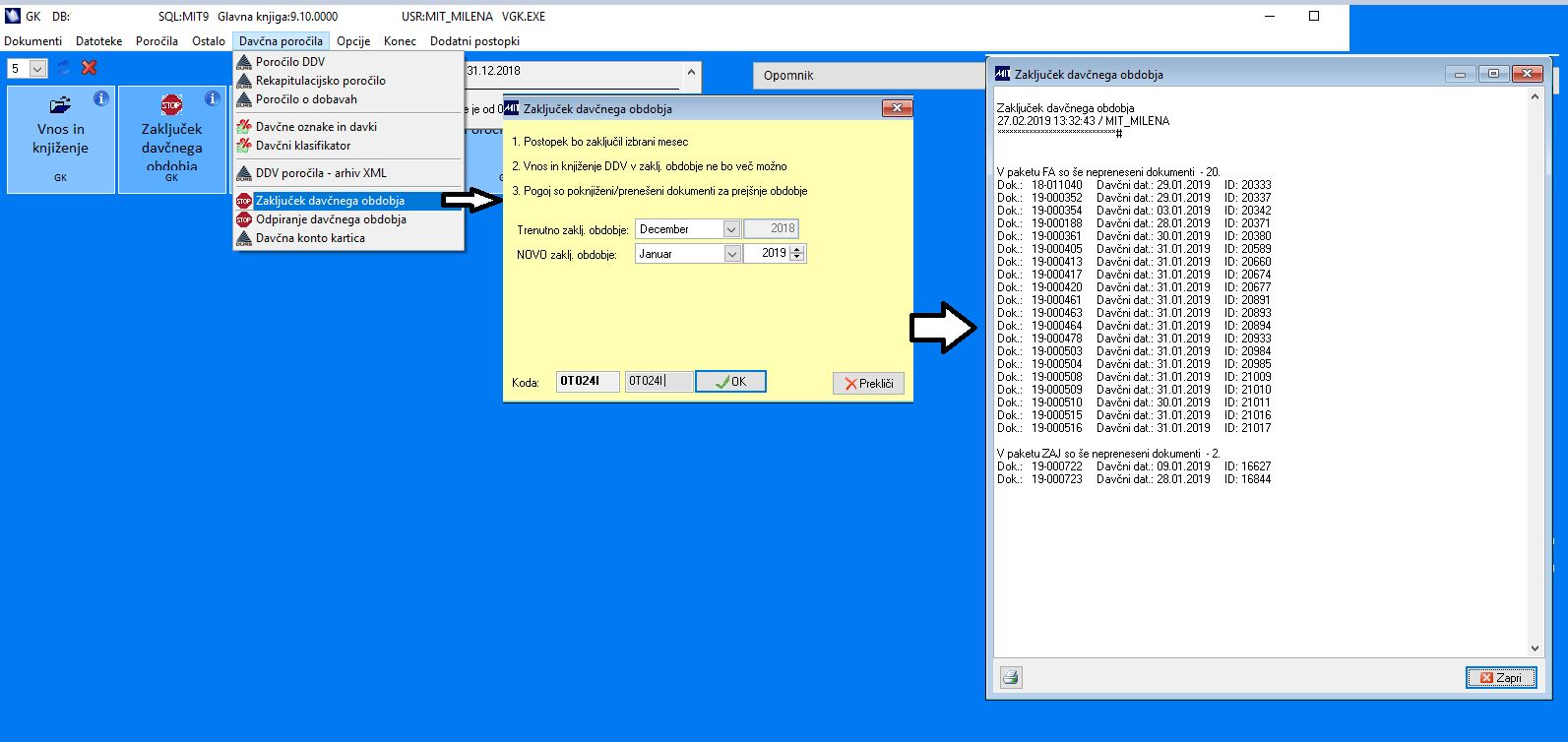The image size is (1568, 742).
Task: Click ID 20984 in the report
Action: coord(1247,351)
